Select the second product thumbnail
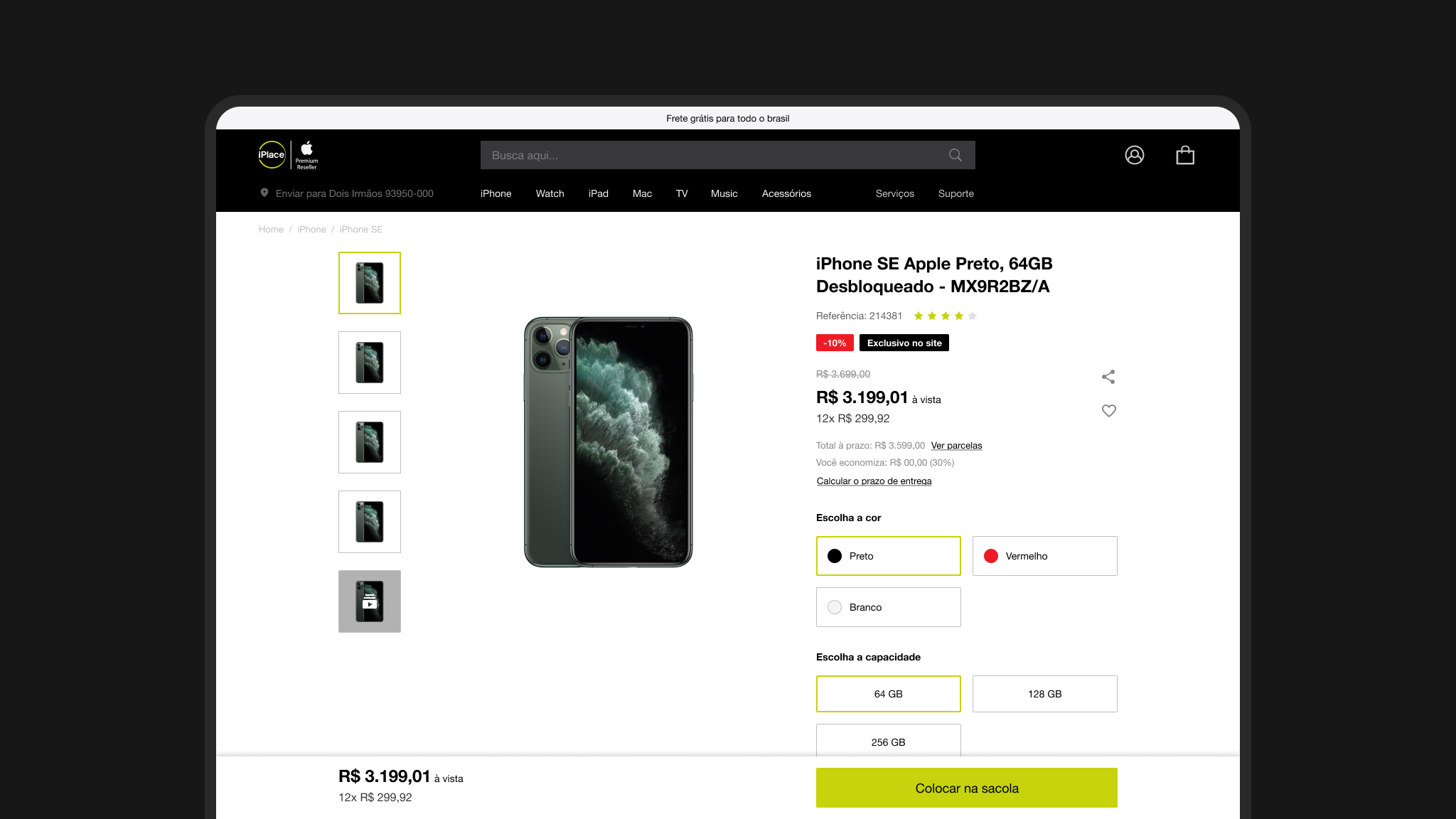Viewport: 1456px width, 819px height. (x=370, y=363)
